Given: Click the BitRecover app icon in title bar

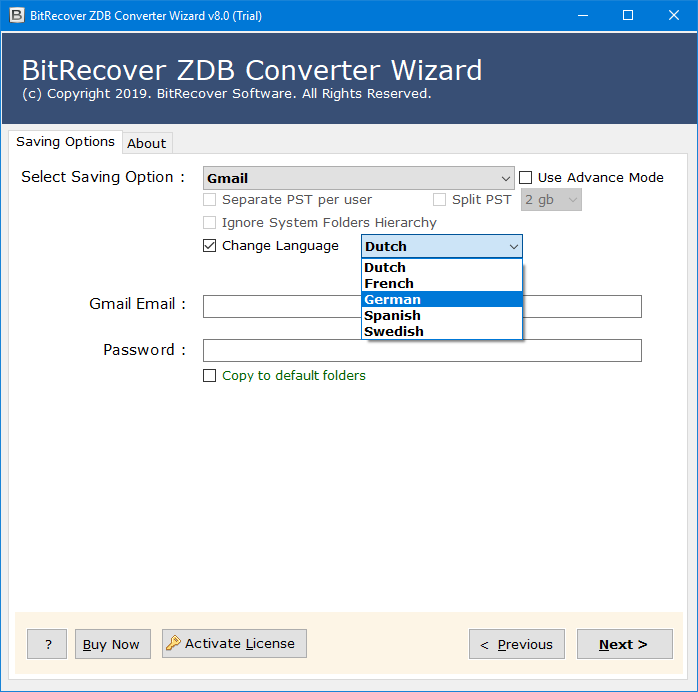Looking at the screenshot, I should [x=16, y=16].
